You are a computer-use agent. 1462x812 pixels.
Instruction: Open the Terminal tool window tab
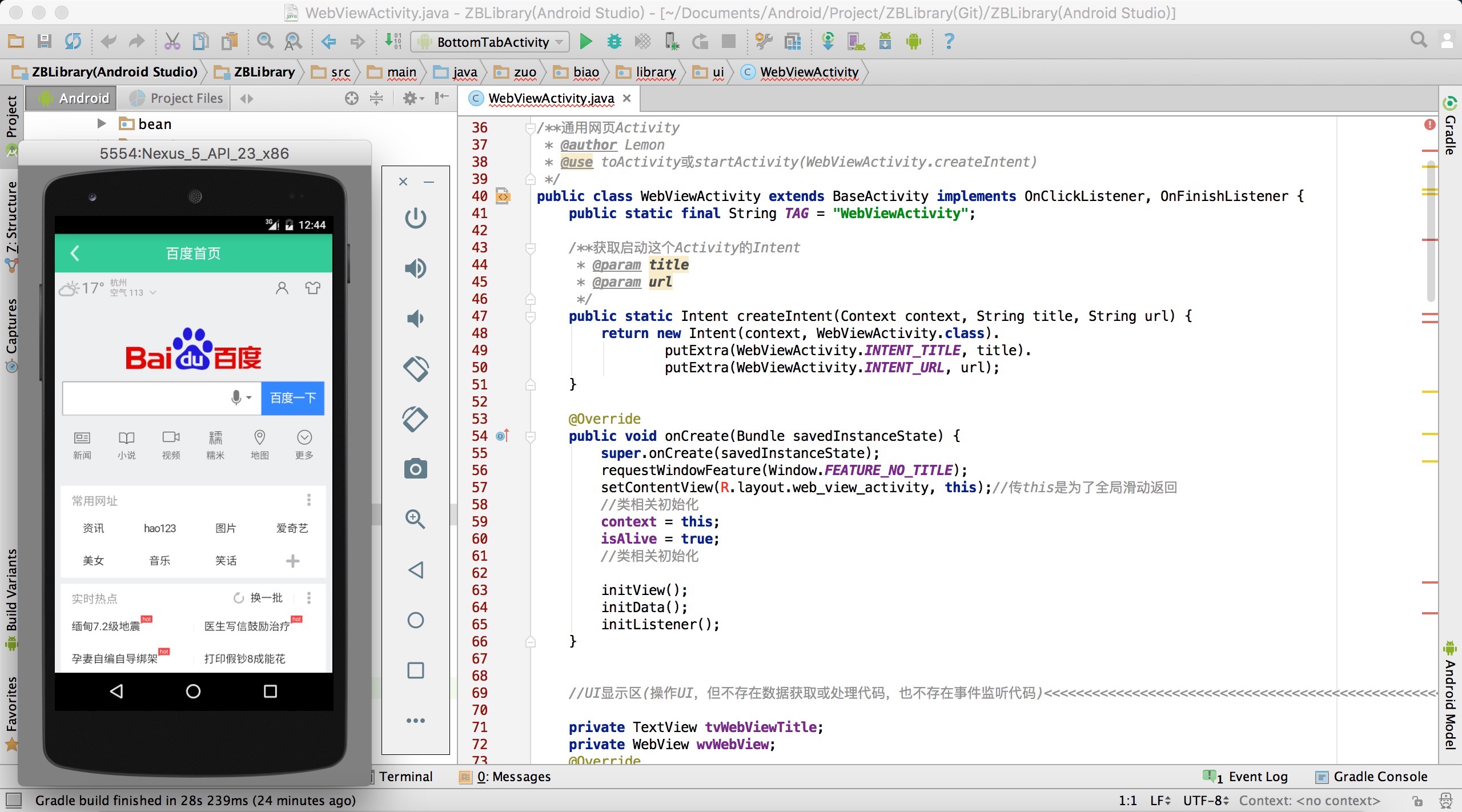(x=405, y=777)
